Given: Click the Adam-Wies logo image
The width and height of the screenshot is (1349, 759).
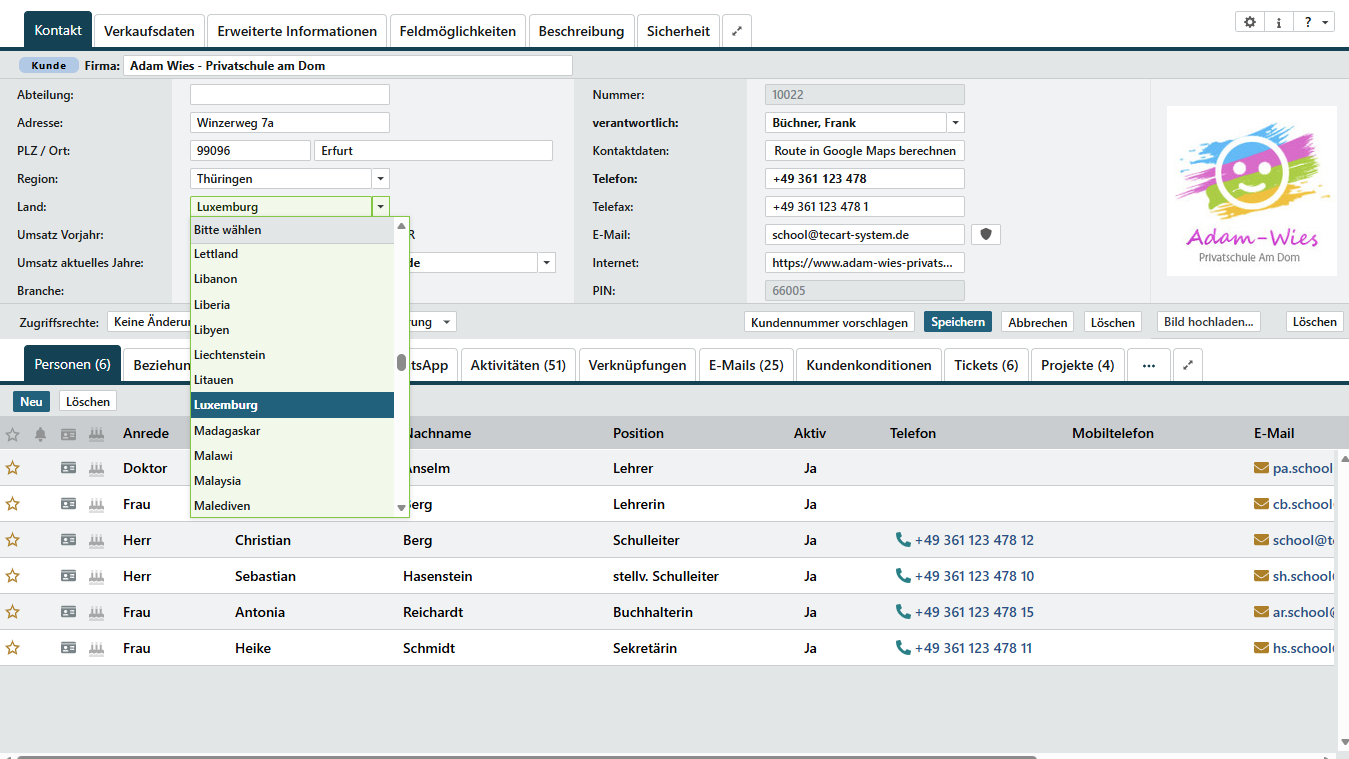Looking at the screenshot, I should pos(1252,191).
